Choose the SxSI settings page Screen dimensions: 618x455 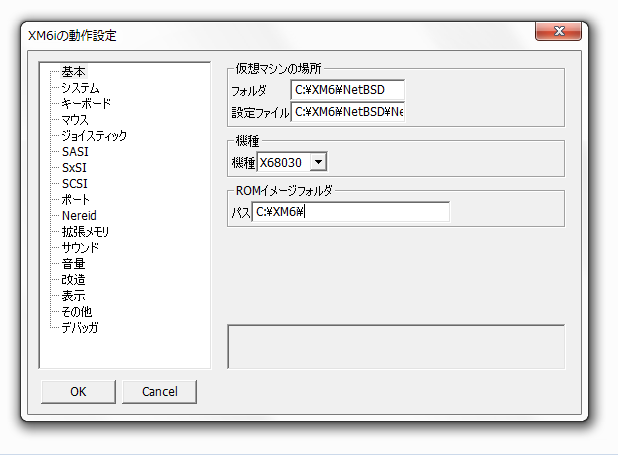pyautogui.click(x=74, y=168)
